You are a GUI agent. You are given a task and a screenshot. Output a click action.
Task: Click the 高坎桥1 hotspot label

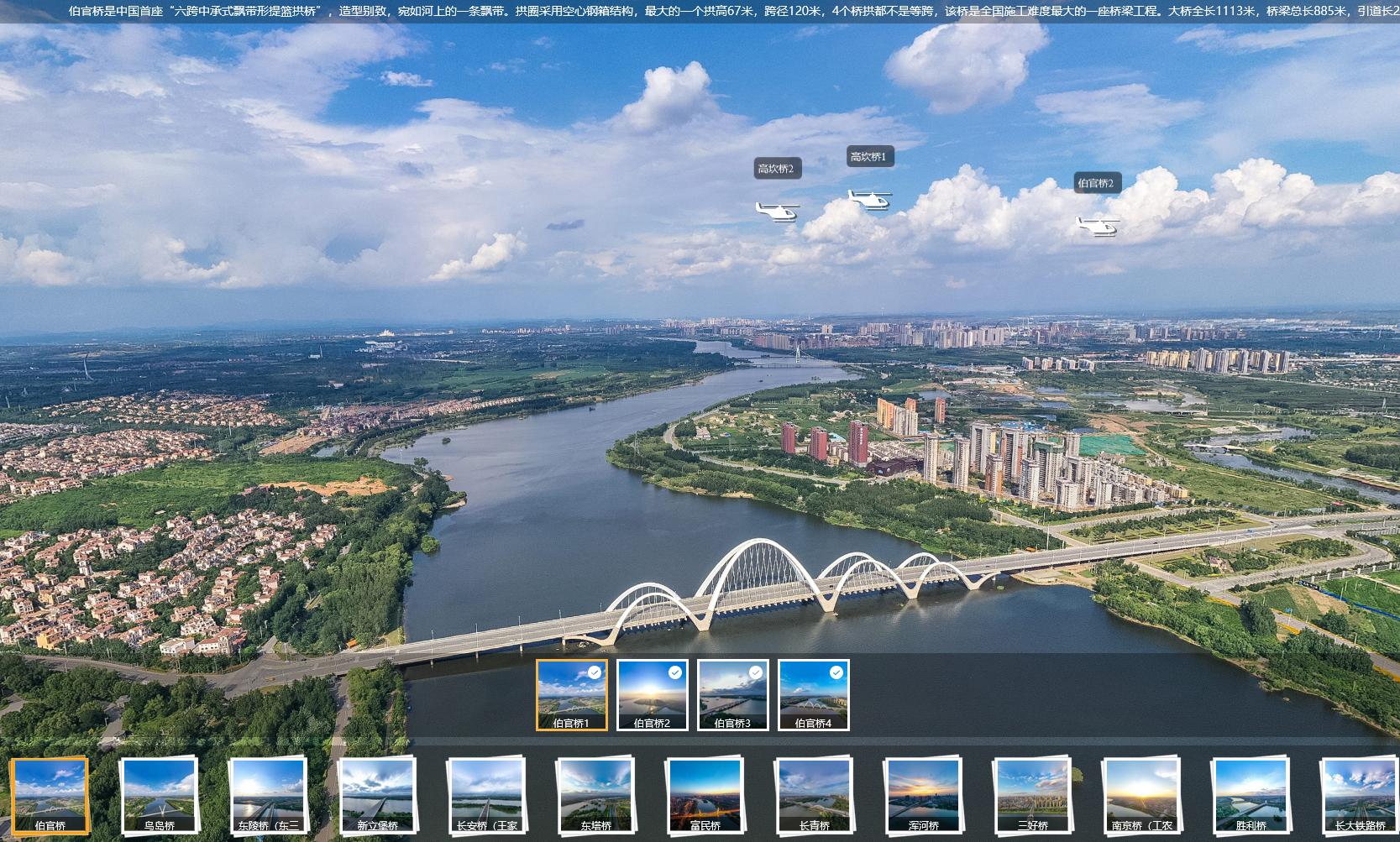tap(869, 157)
